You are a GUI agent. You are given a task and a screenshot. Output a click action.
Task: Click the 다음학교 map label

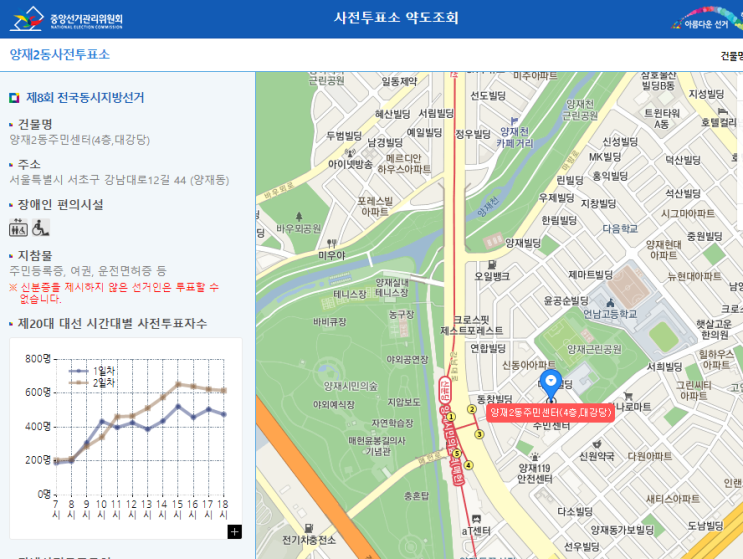620,229
